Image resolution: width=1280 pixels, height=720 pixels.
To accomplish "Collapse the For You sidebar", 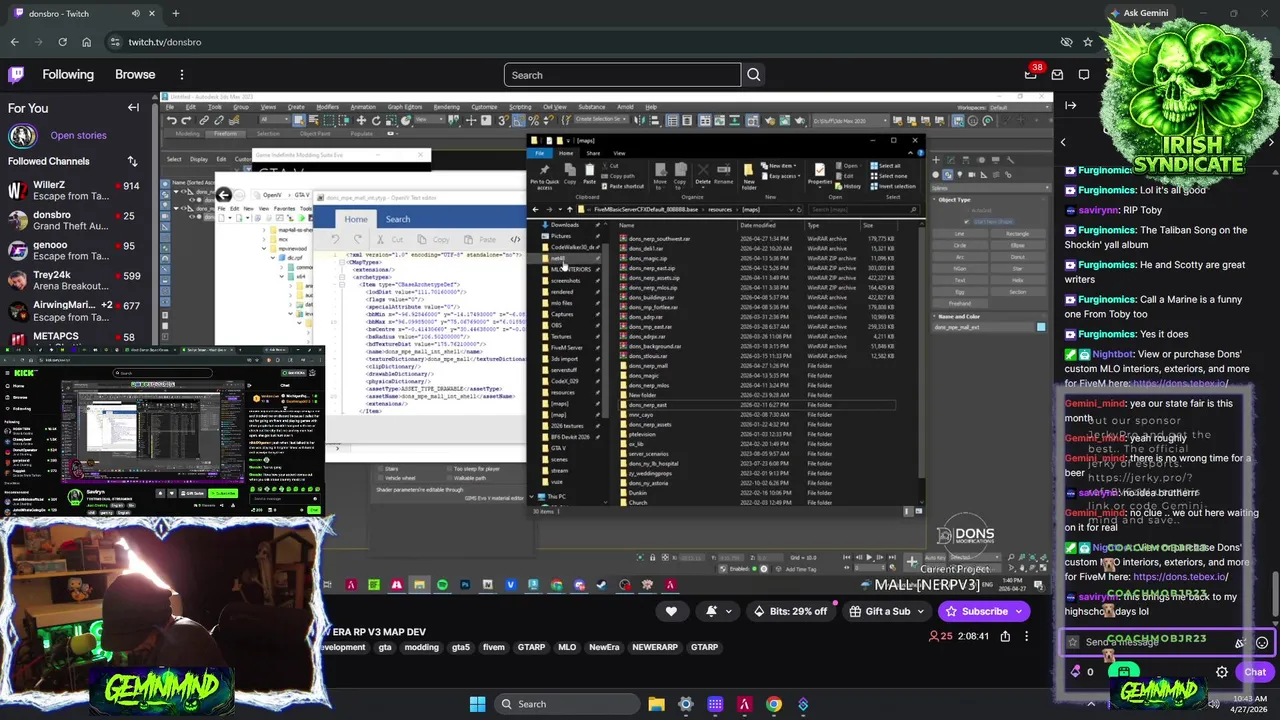I will pyautogui.click(x=133, y=108).
